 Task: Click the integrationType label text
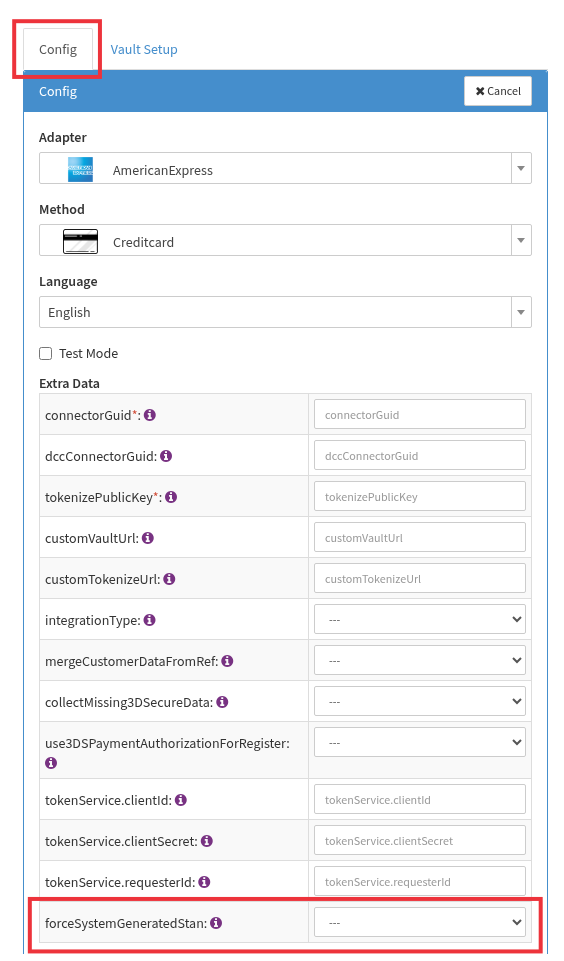93,620
